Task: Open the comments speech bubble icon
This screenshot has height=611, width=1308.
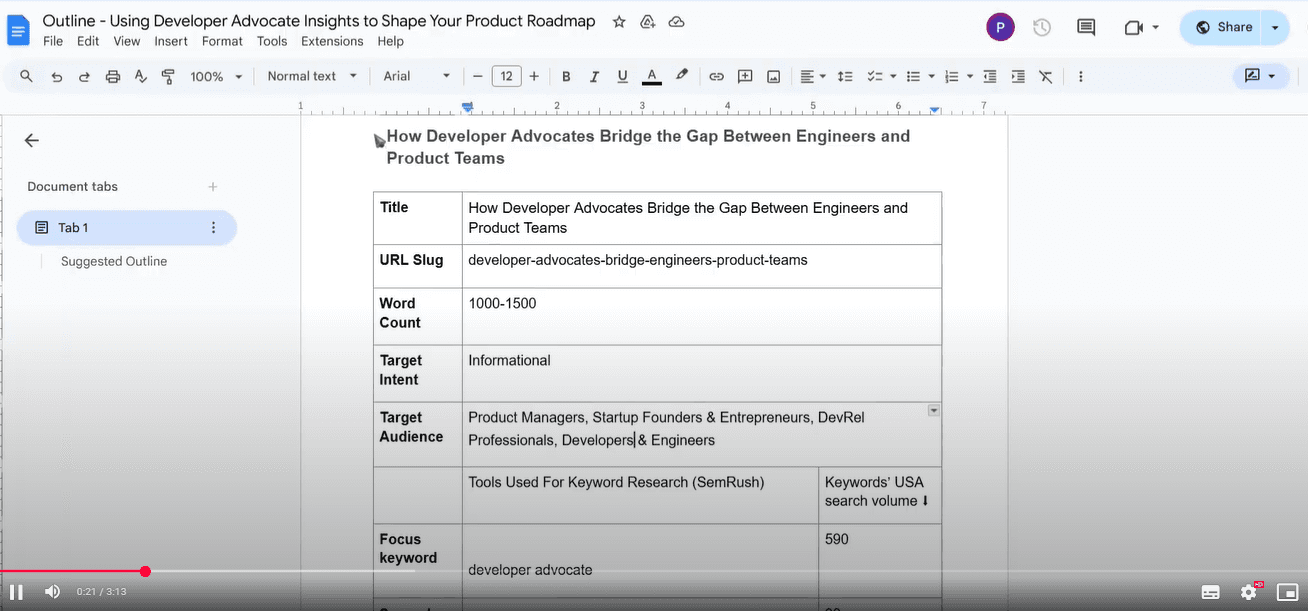Action: 1086,28
